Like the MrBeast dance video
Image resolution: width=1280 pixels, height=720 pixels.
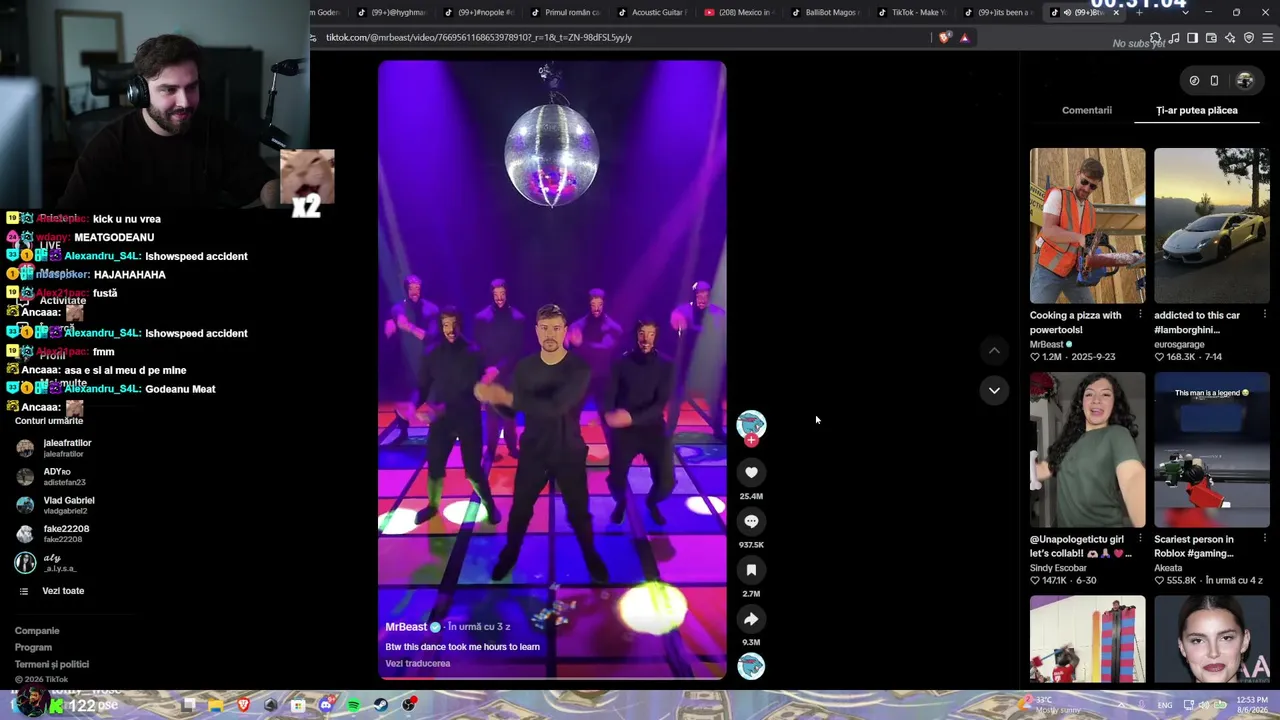tap(751, 472)
